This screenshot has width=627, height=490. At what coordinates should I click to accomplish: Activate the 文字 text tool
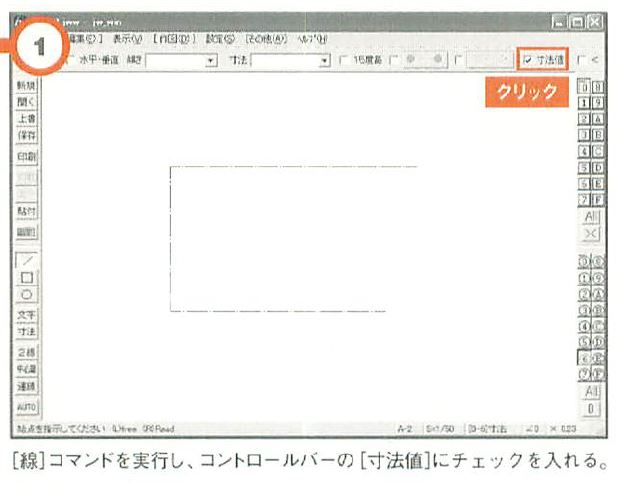tap(27, 314)
